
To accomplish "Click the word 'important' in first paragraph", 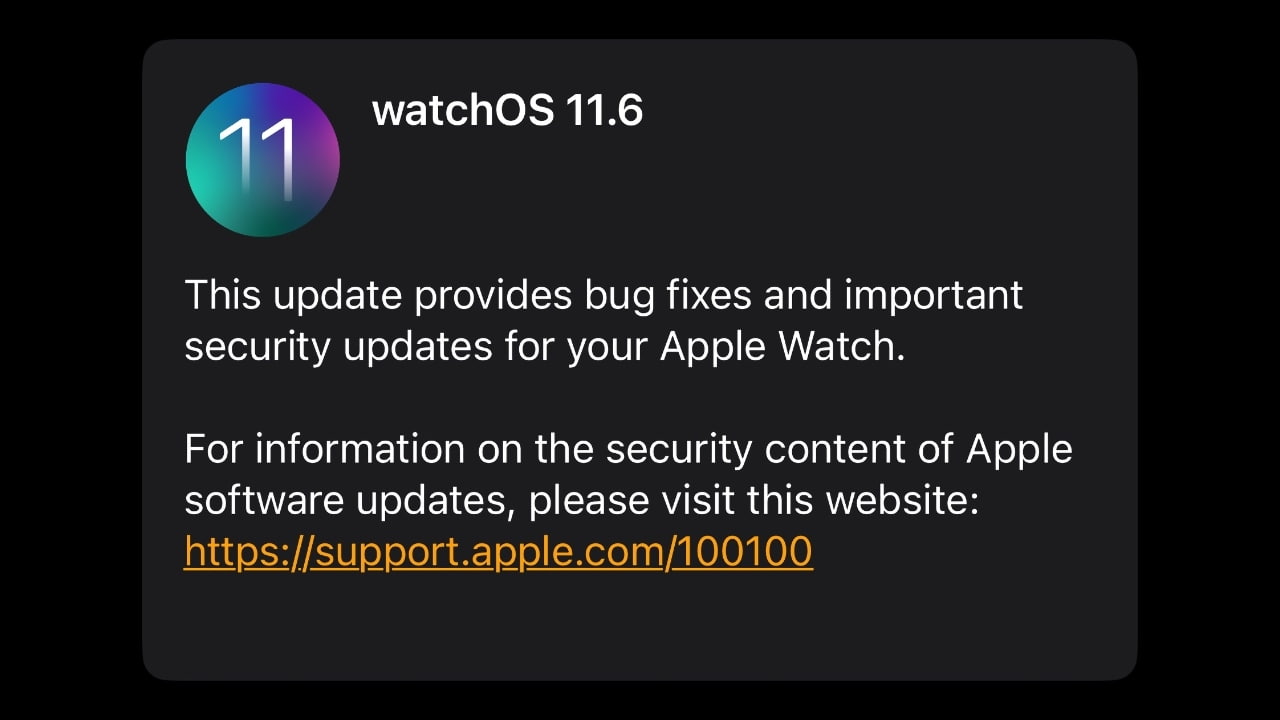I will (933, 295).
